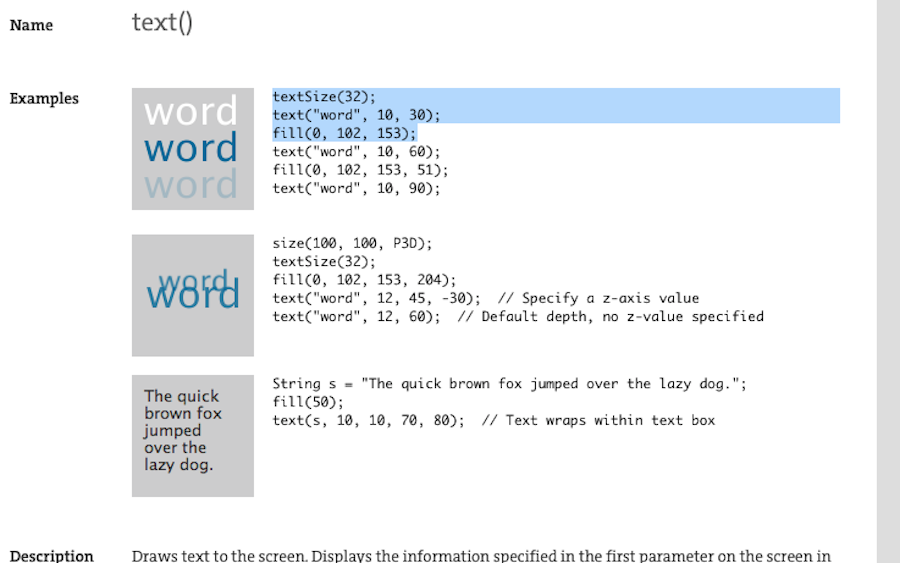Click the code line fill(50);
This screenshot has width=900, height=563.
pyautogui.click(x=308, y=402)
